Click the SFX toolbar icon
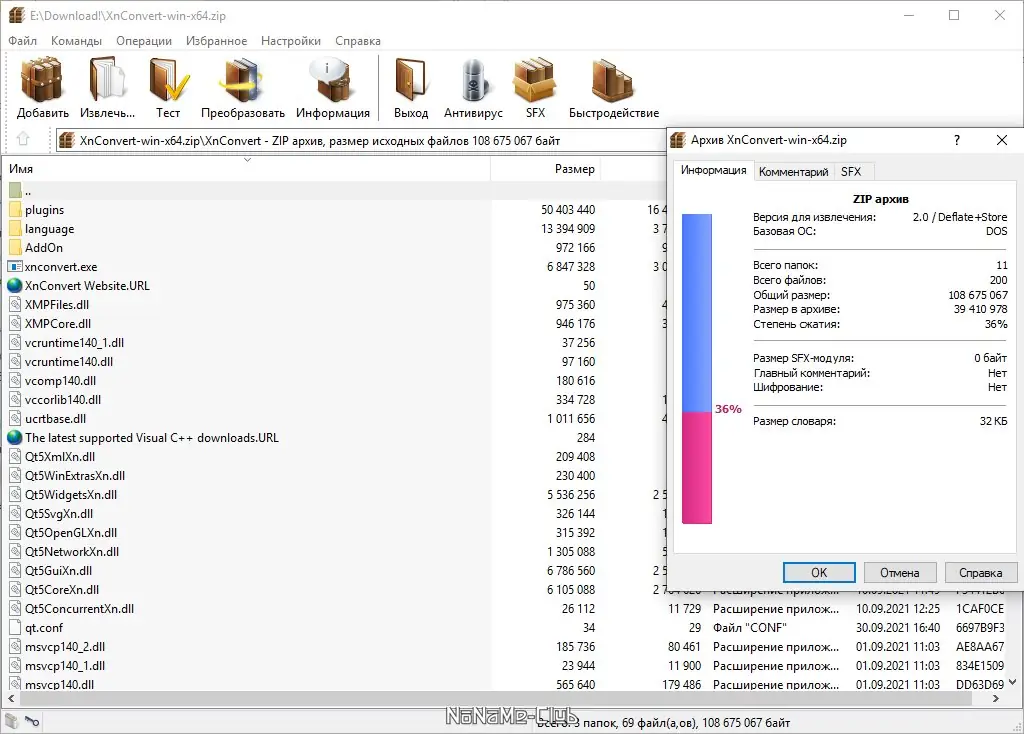 tap(535, 79)
